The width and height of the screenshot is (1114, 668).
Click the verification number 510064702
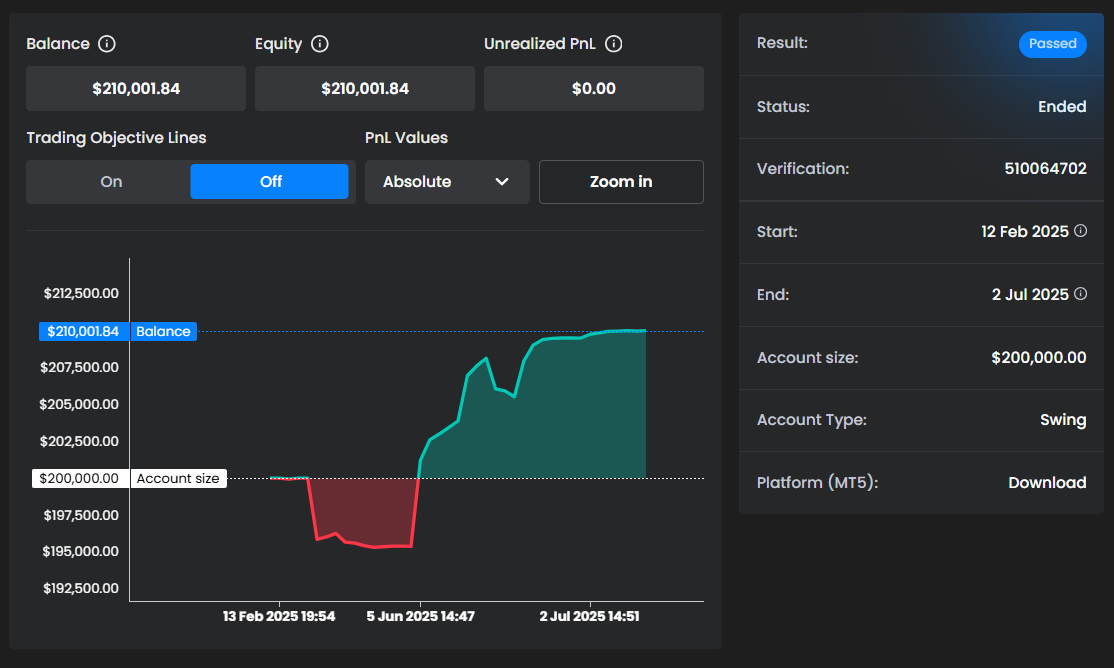click(x=1045, y=169)
